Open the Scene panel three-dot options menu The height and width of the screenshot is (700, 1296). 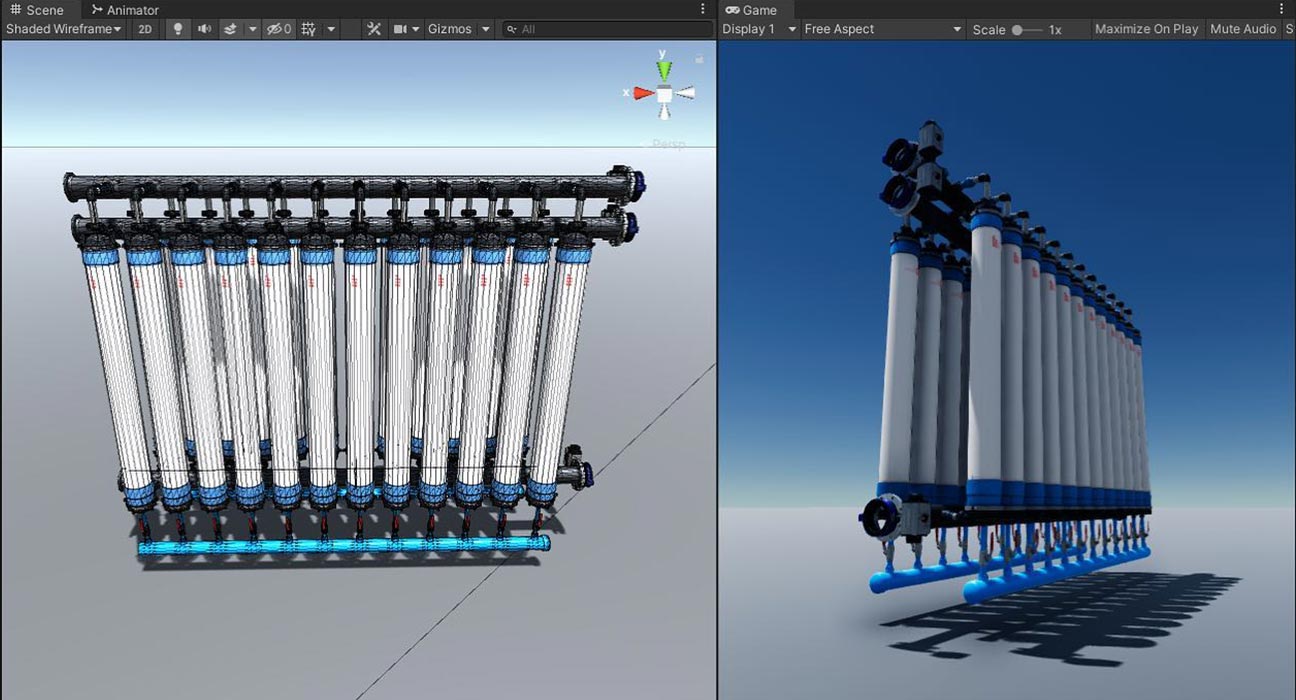pyautogui.click(x=703, y=9)
